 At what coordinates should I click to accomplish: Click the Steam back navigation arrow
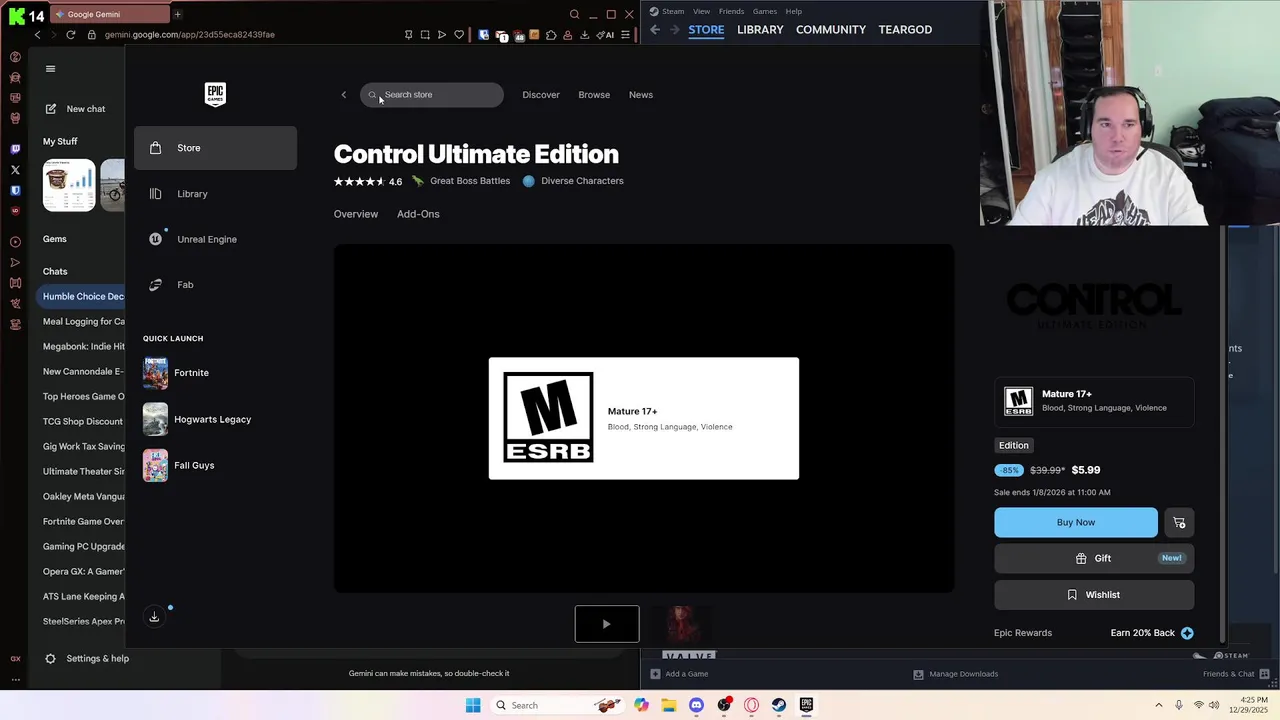pyautogui.click(x=655, y=30)
